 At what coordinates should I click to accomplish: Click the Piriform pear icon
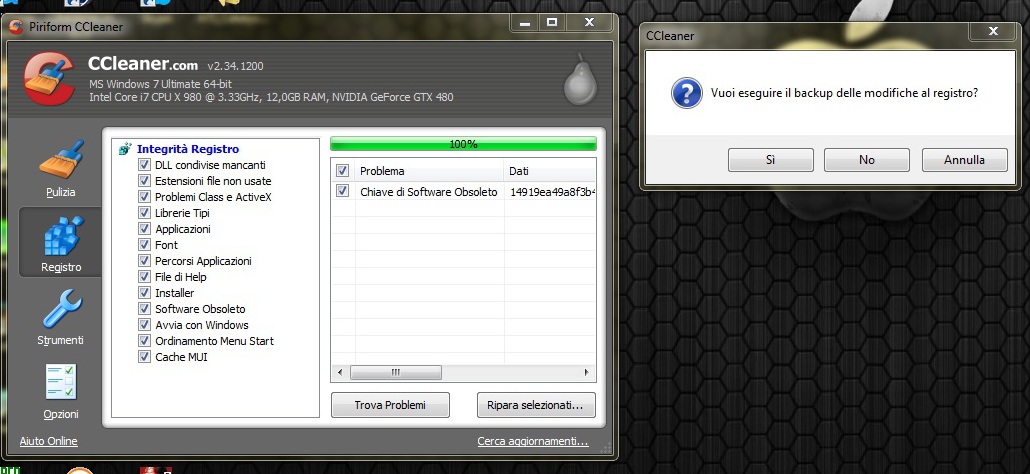[577, 82]
